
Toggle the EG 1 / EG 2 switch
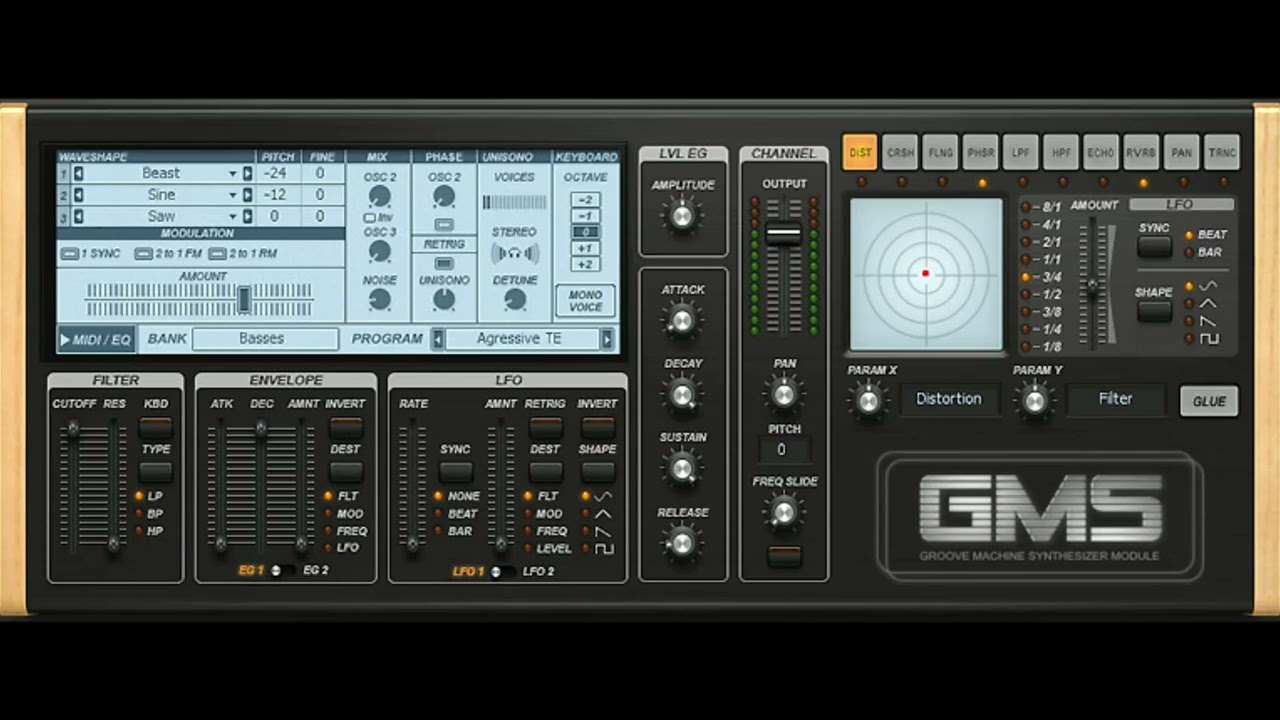click(x=282, y=571)
